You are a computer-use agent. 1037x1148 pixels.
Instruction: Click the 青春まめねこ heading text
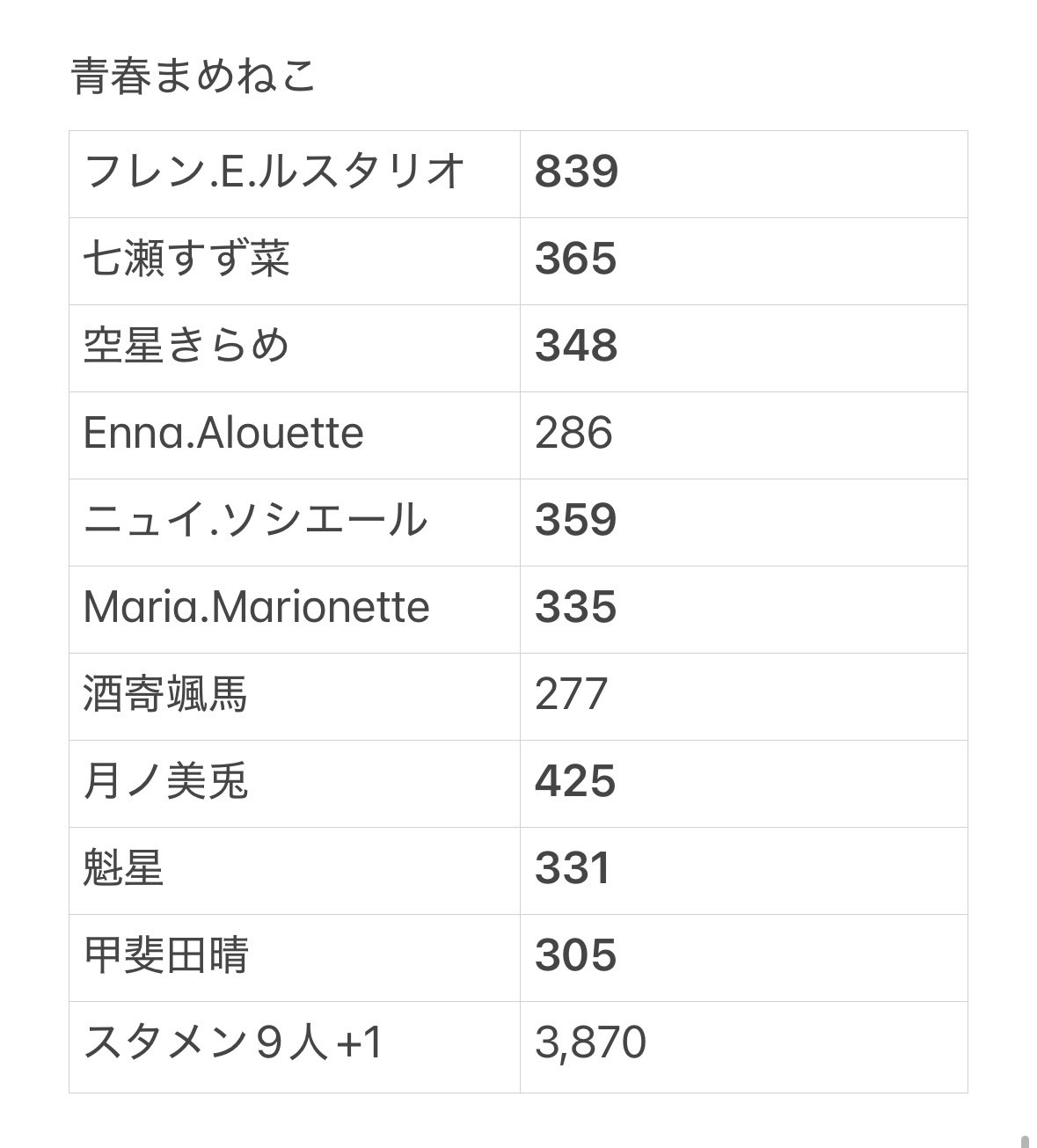point(194,77)
